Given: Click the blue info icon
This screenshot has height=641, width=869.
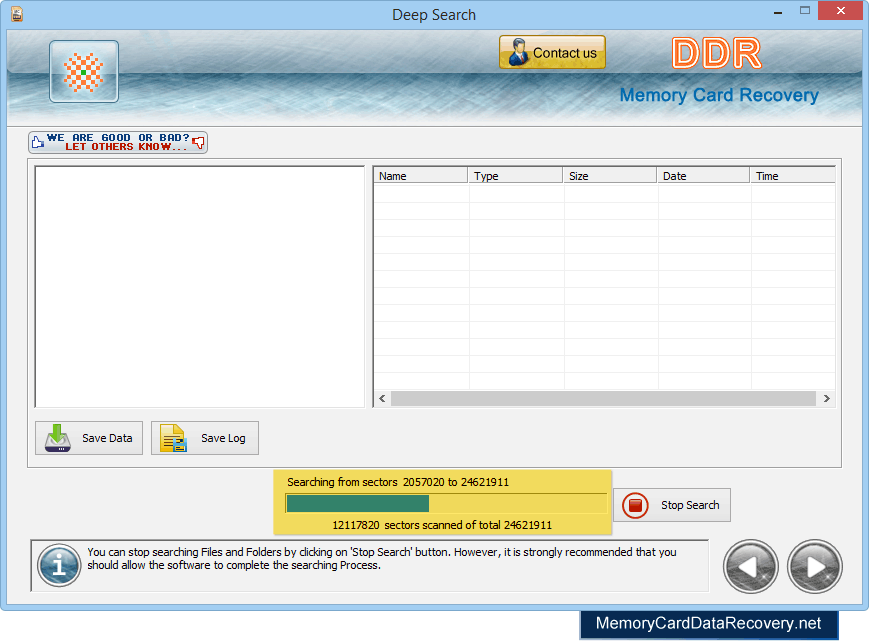Looking at the screenshot, I should (x=59, y=565).
